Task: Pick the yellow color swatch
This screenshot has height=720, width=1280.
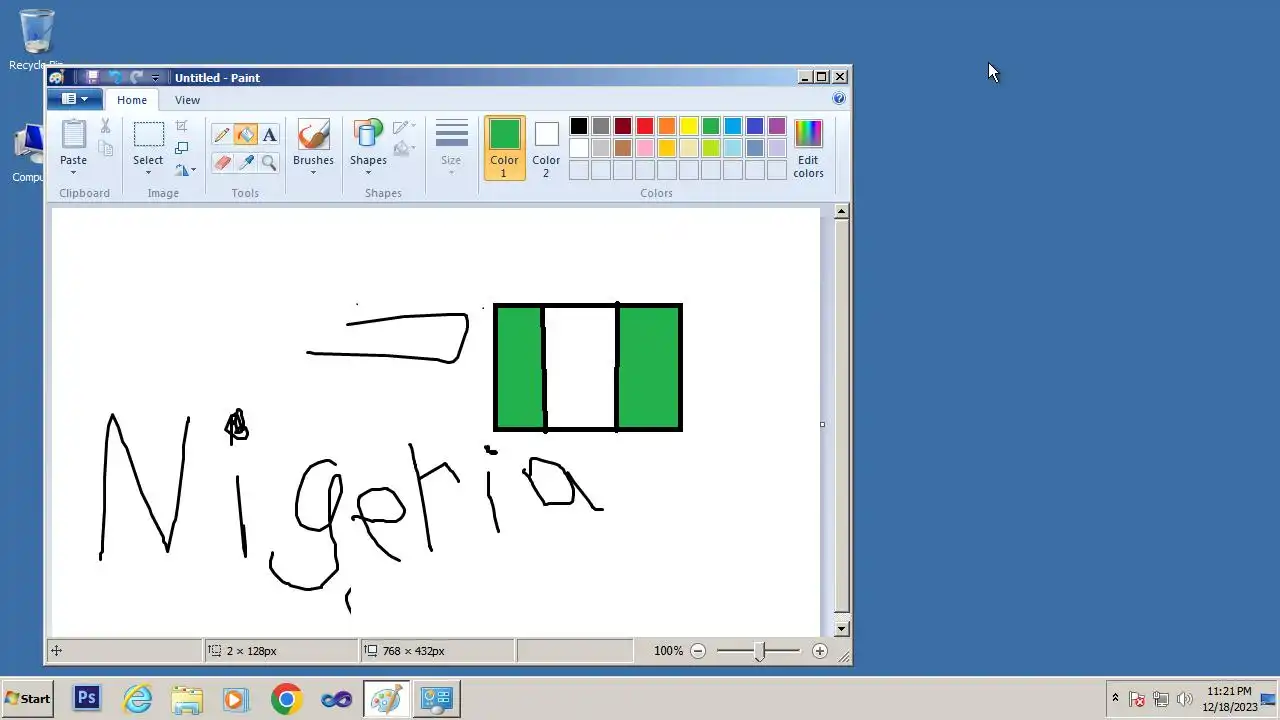Action: tap(689, 126)
